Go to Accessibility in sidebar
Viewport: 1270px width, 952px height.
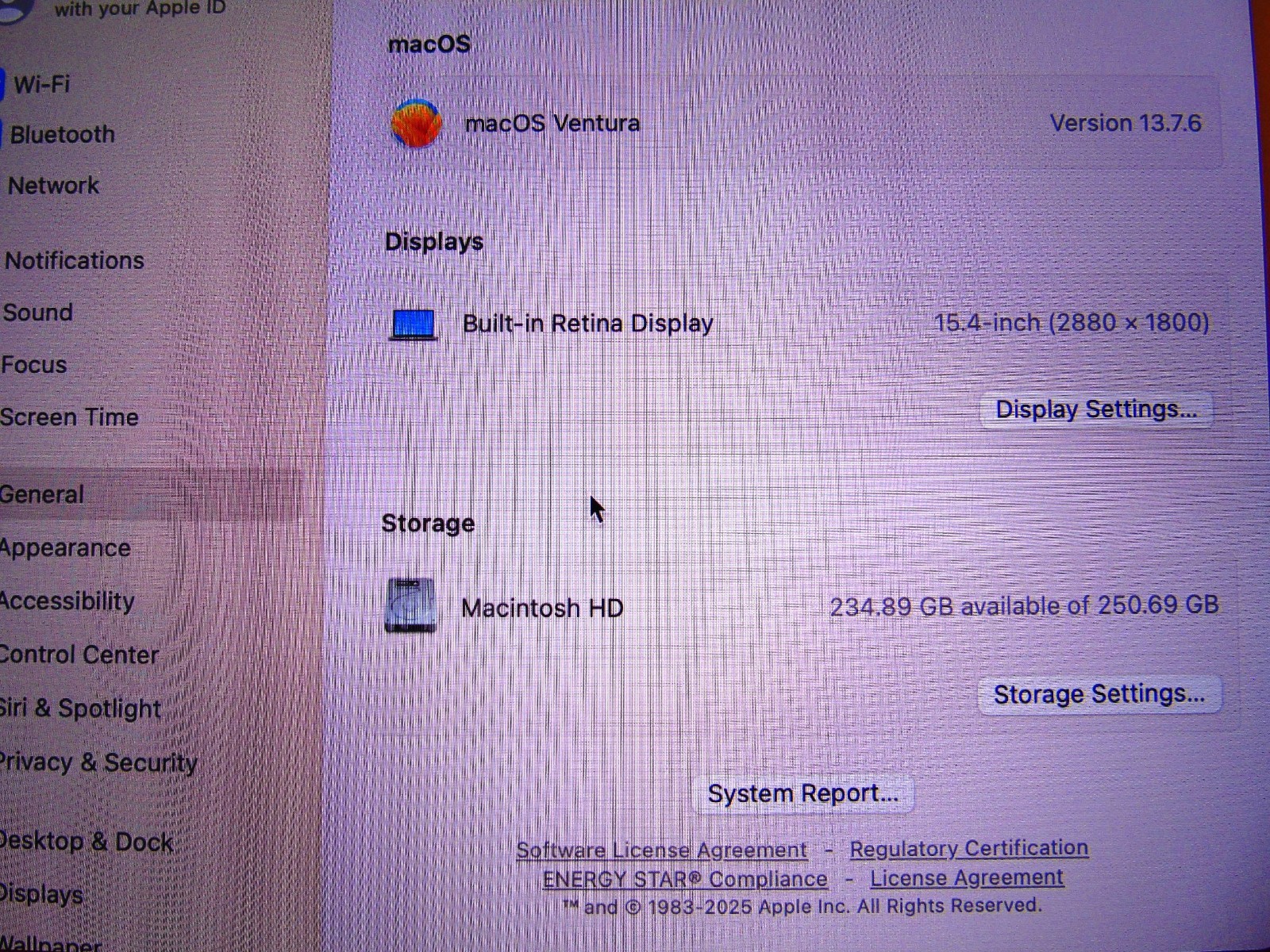(x=67, y=601)
